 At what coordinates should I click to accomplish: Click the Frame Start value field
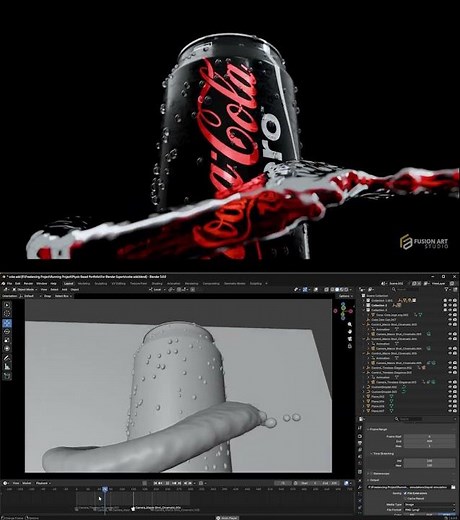[429, 436]
